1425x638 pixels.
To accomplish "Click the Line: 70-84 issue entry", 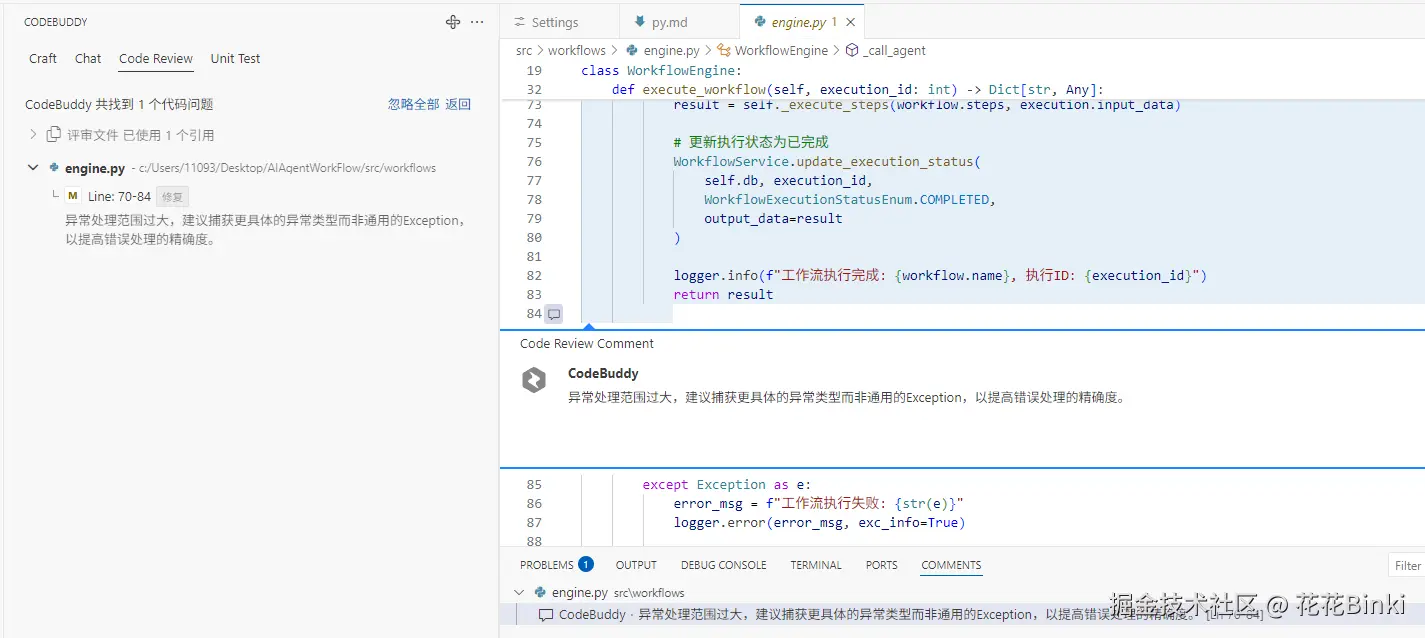I will 119,197.
